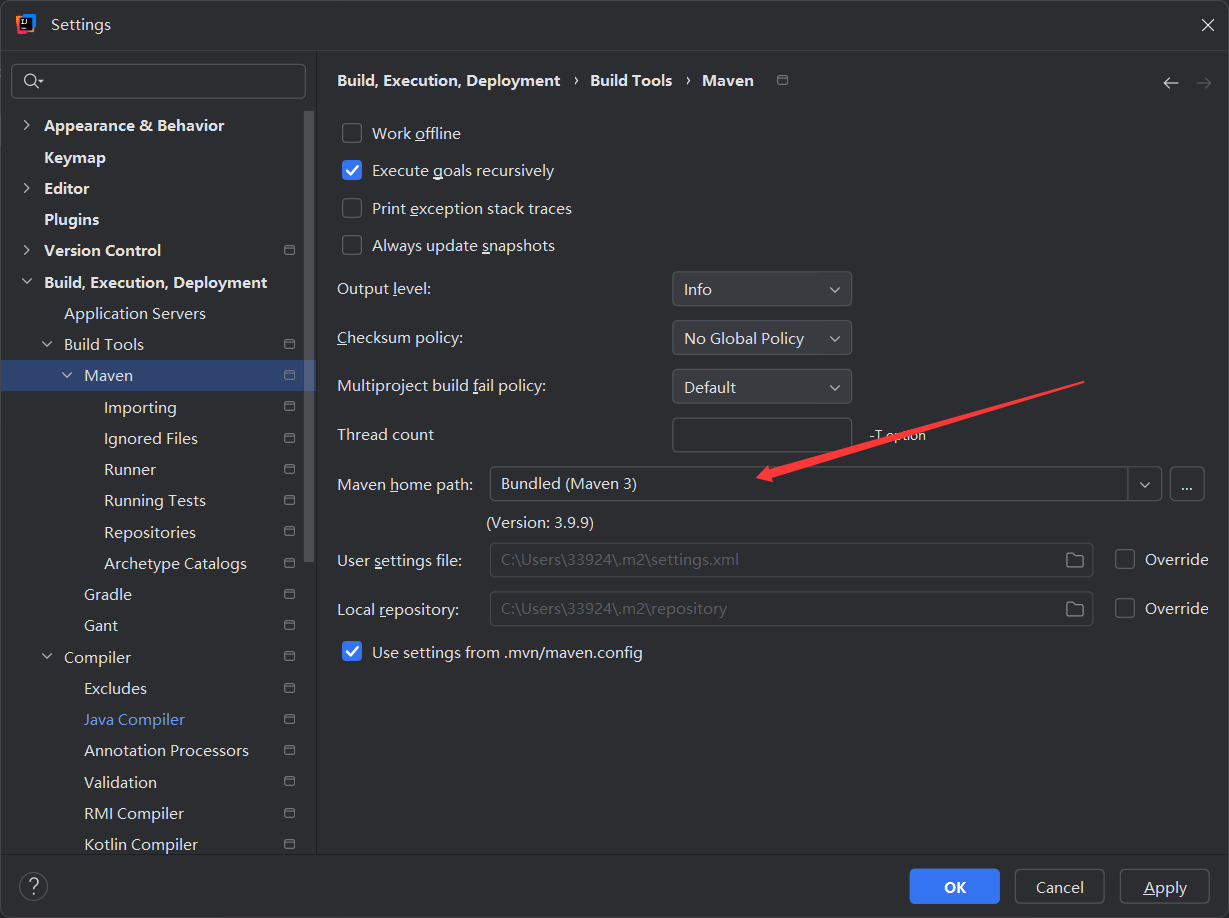Select Keymap in settings tree
The height and width of the screenshot is (918, 1229).
click(75, 157)
